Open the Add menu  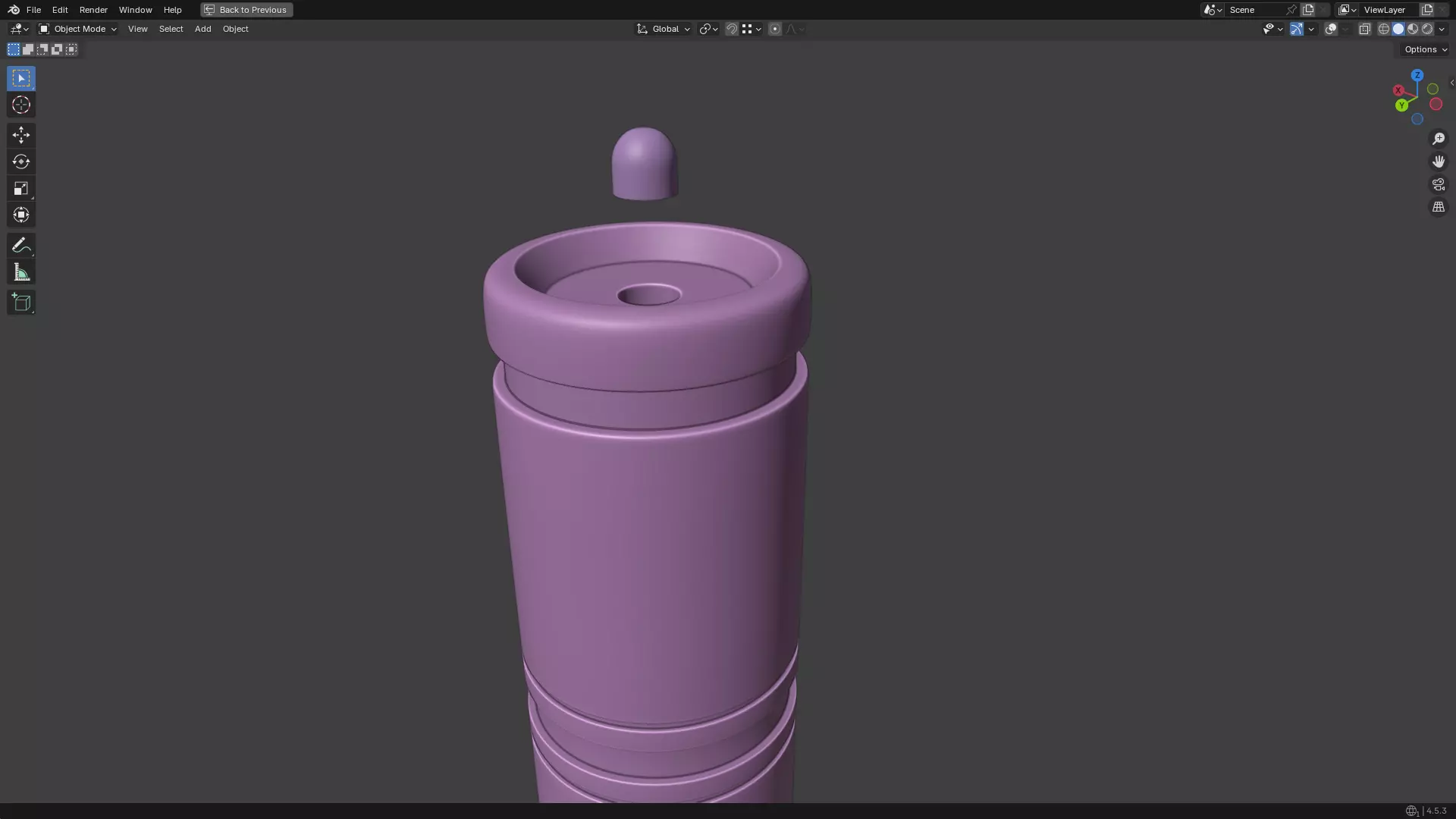[202, 29]
